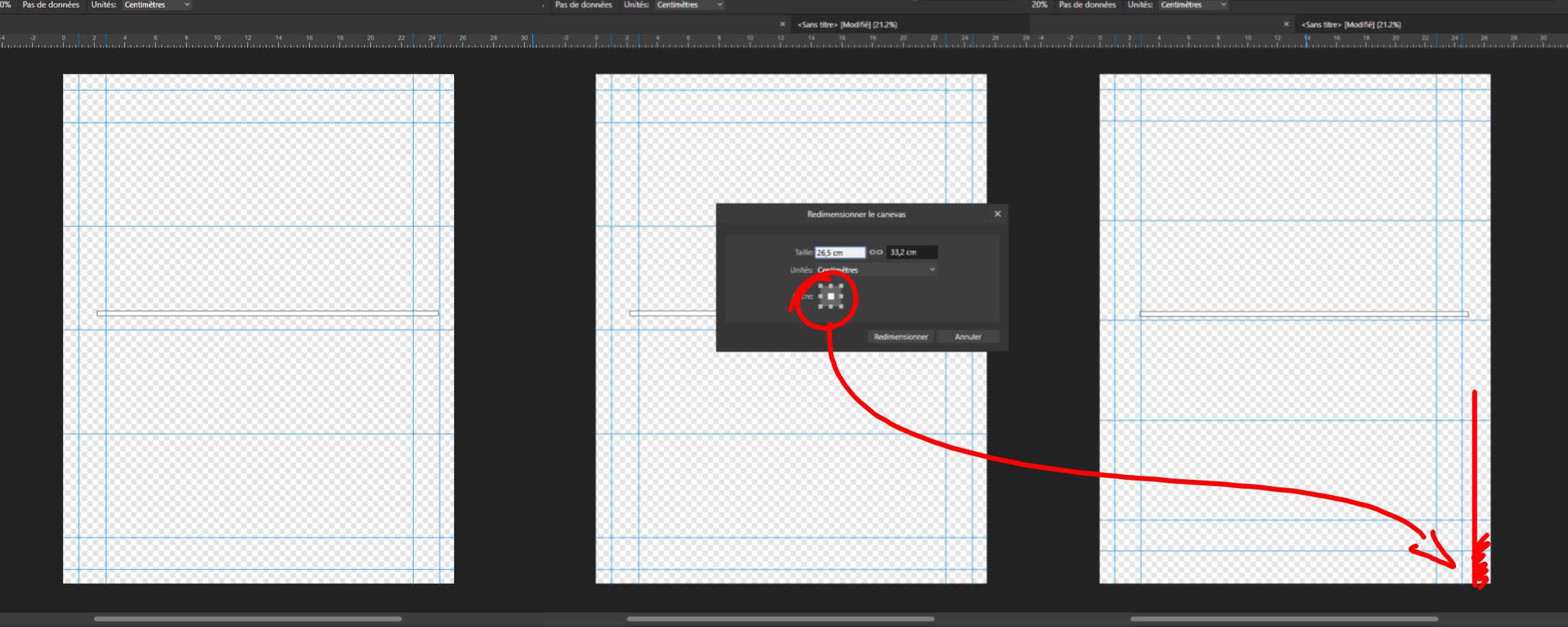Click "Pas de données" in the middle view's toolbar
Image resolution: width=1568 pixels, height=627 pixels.
click(583, 5)
